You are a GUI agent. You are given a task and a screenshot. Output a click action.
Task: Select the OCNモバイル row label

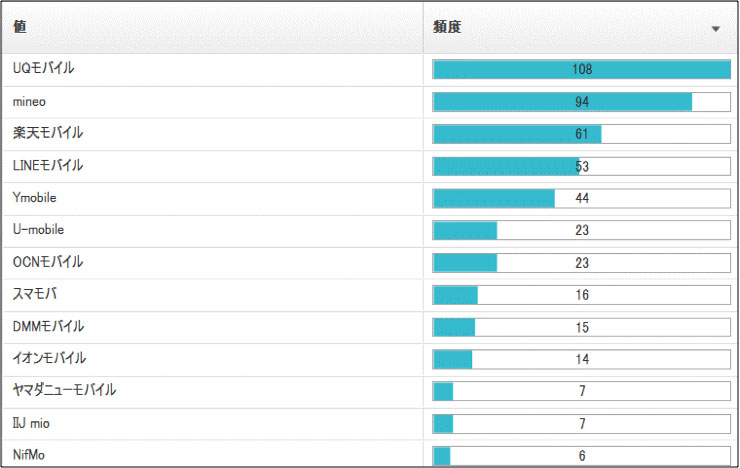(48, 262)
